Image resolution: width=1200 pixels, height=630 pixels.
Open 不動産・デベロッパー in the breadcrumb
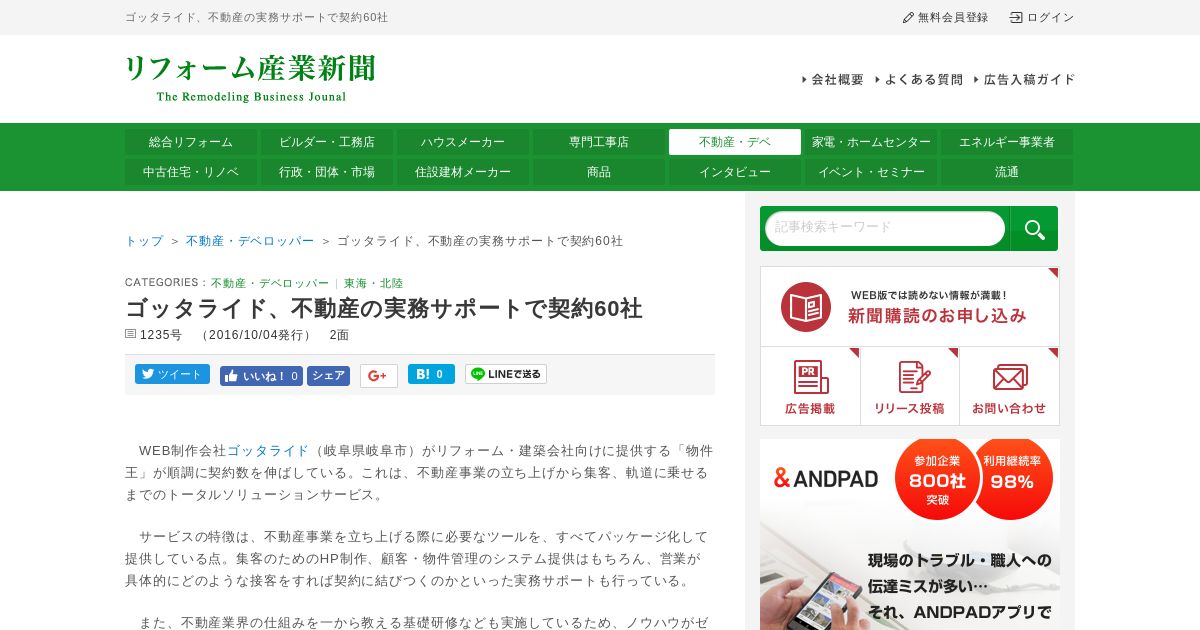pos(250,241)
